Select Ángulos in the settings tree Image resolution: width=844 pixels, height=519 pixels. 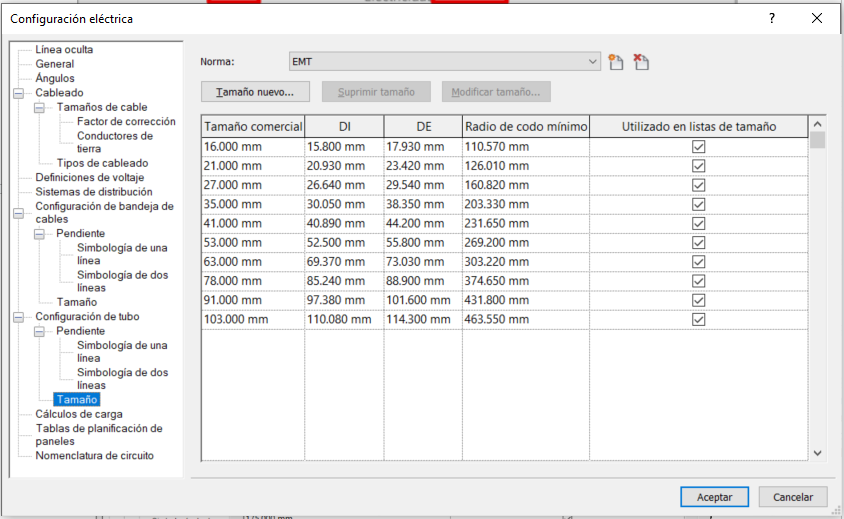(x=55, y=79)
